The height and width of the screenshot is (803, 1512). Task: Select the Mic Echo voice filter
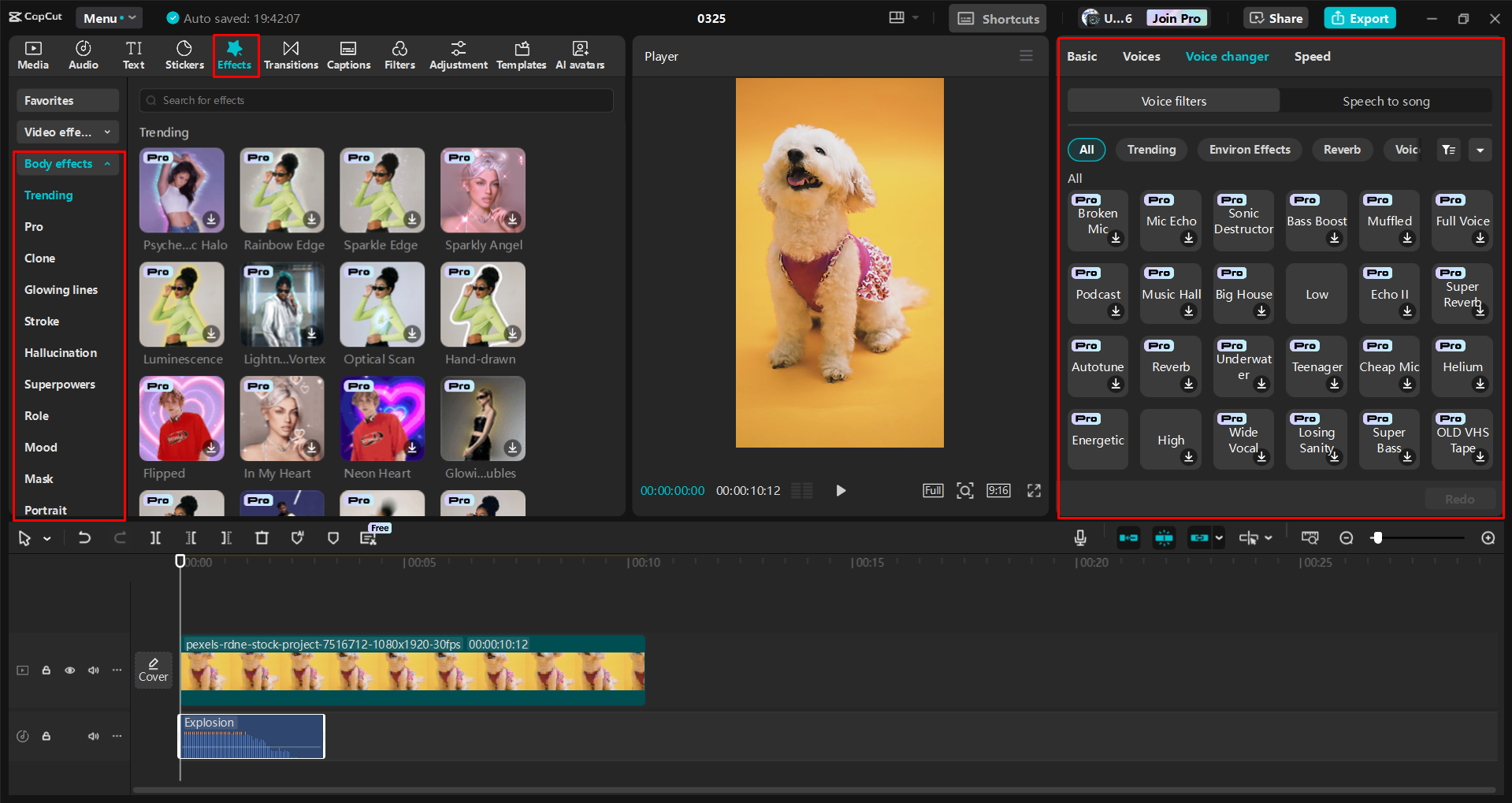1170,220
